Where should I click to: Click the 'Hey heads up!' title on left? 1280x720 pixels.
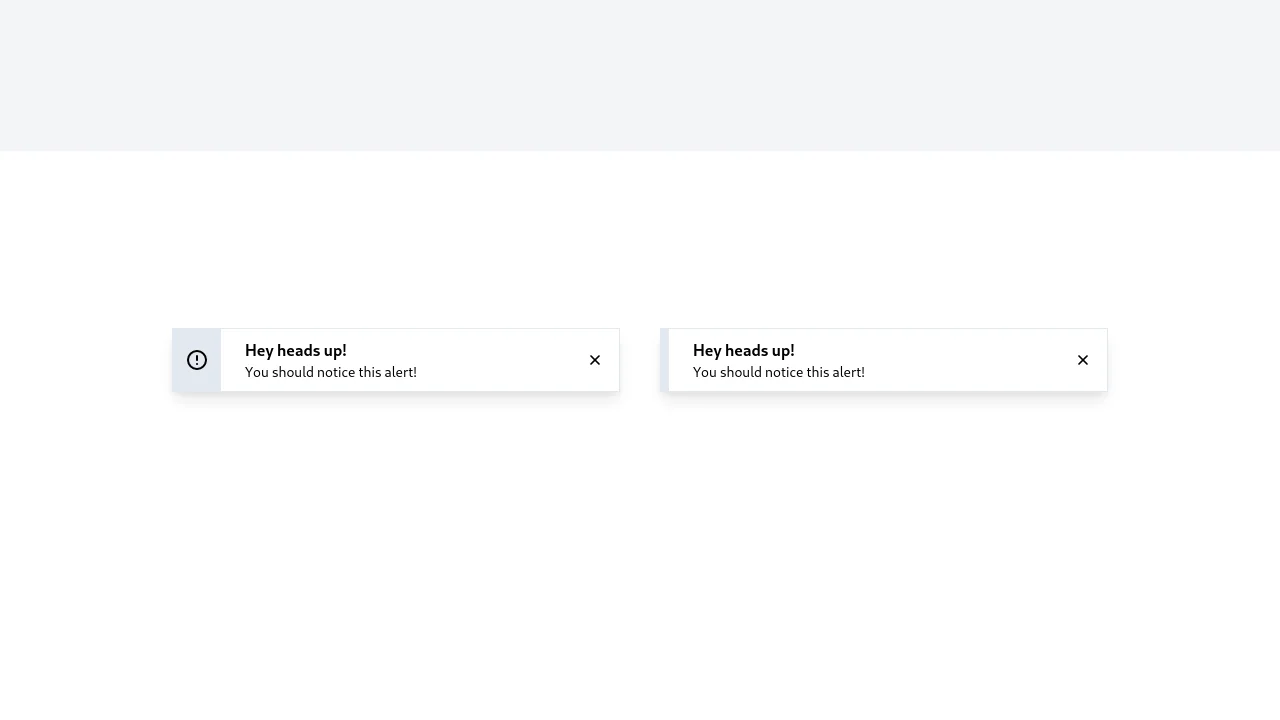pyautogui.click(x=295, y=350)
